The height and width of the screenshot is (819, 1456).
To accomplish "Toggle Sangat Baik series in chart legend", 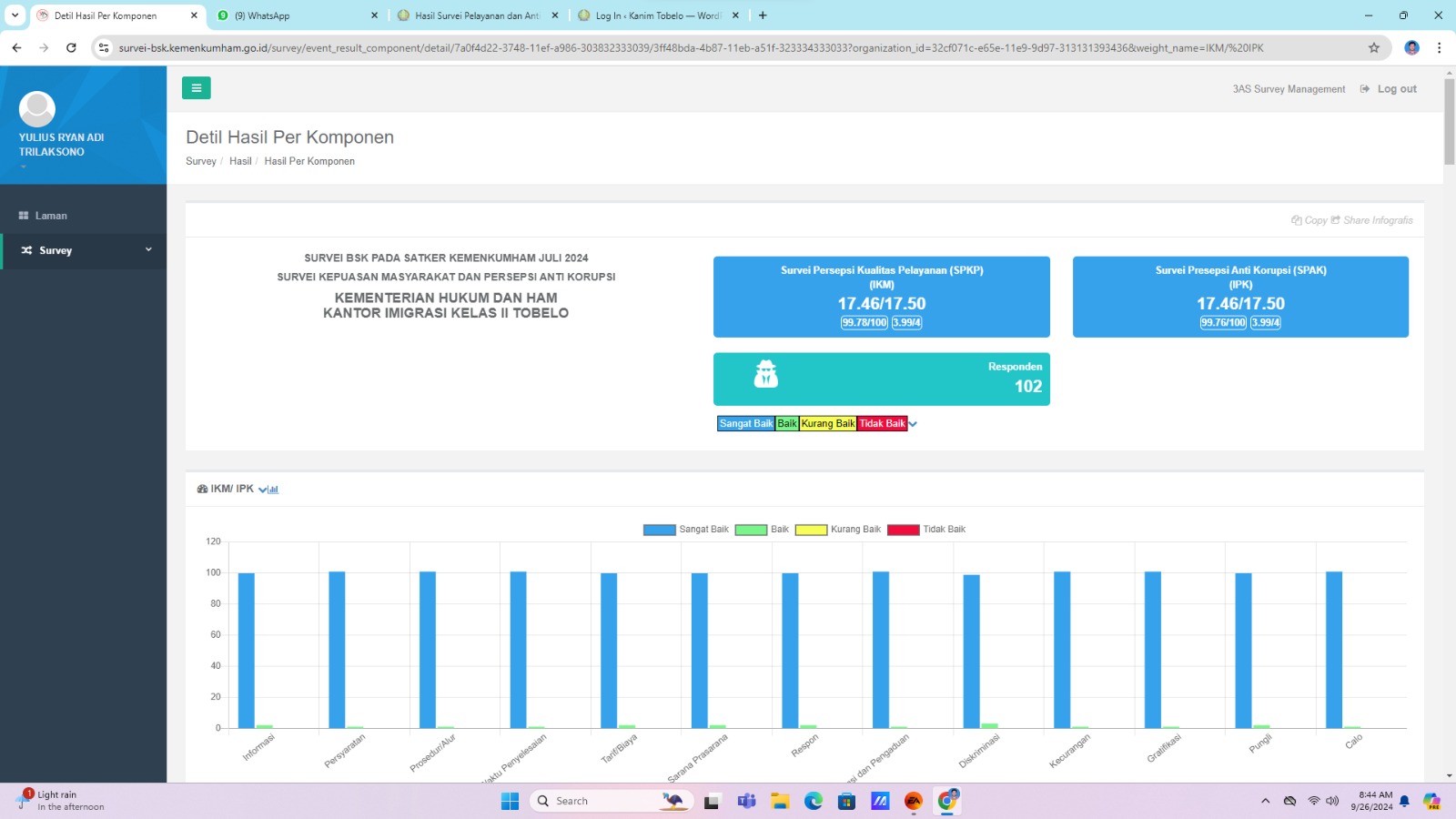I will [686, 530].
